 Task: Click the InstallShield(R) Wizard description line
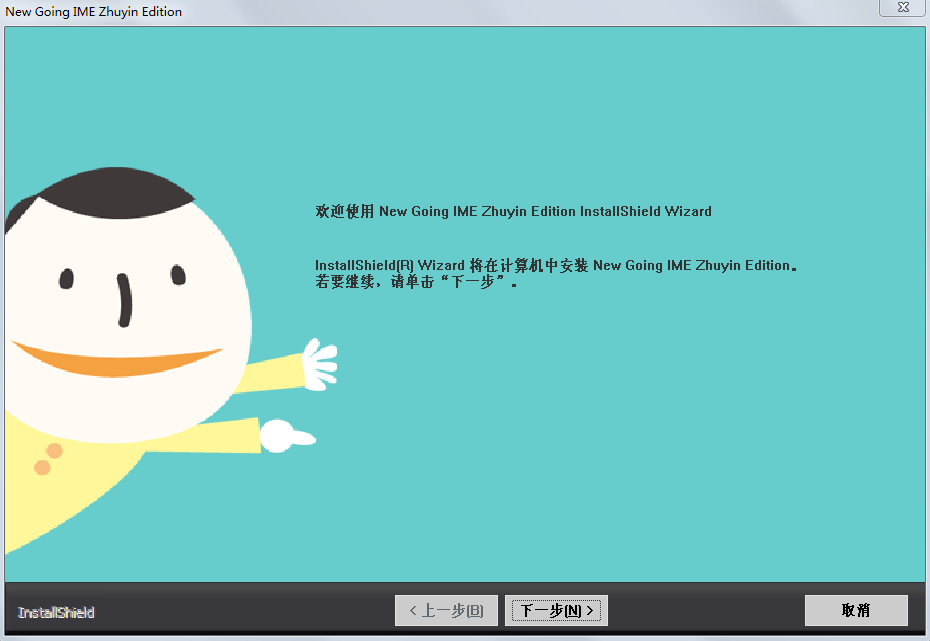(x=556, y=265)
